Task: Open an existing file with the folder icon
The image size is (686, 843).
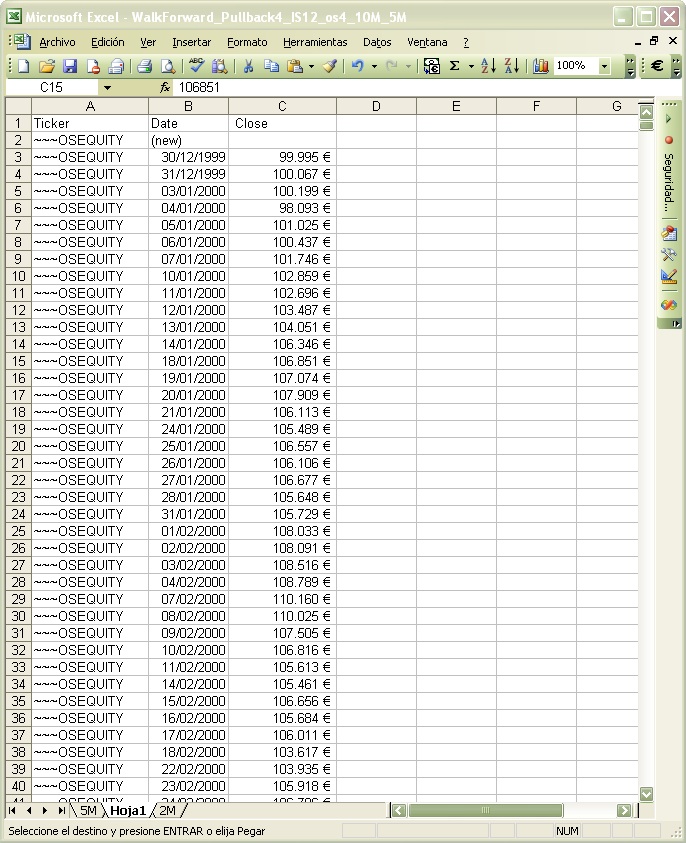Action: tap(47, 66)
